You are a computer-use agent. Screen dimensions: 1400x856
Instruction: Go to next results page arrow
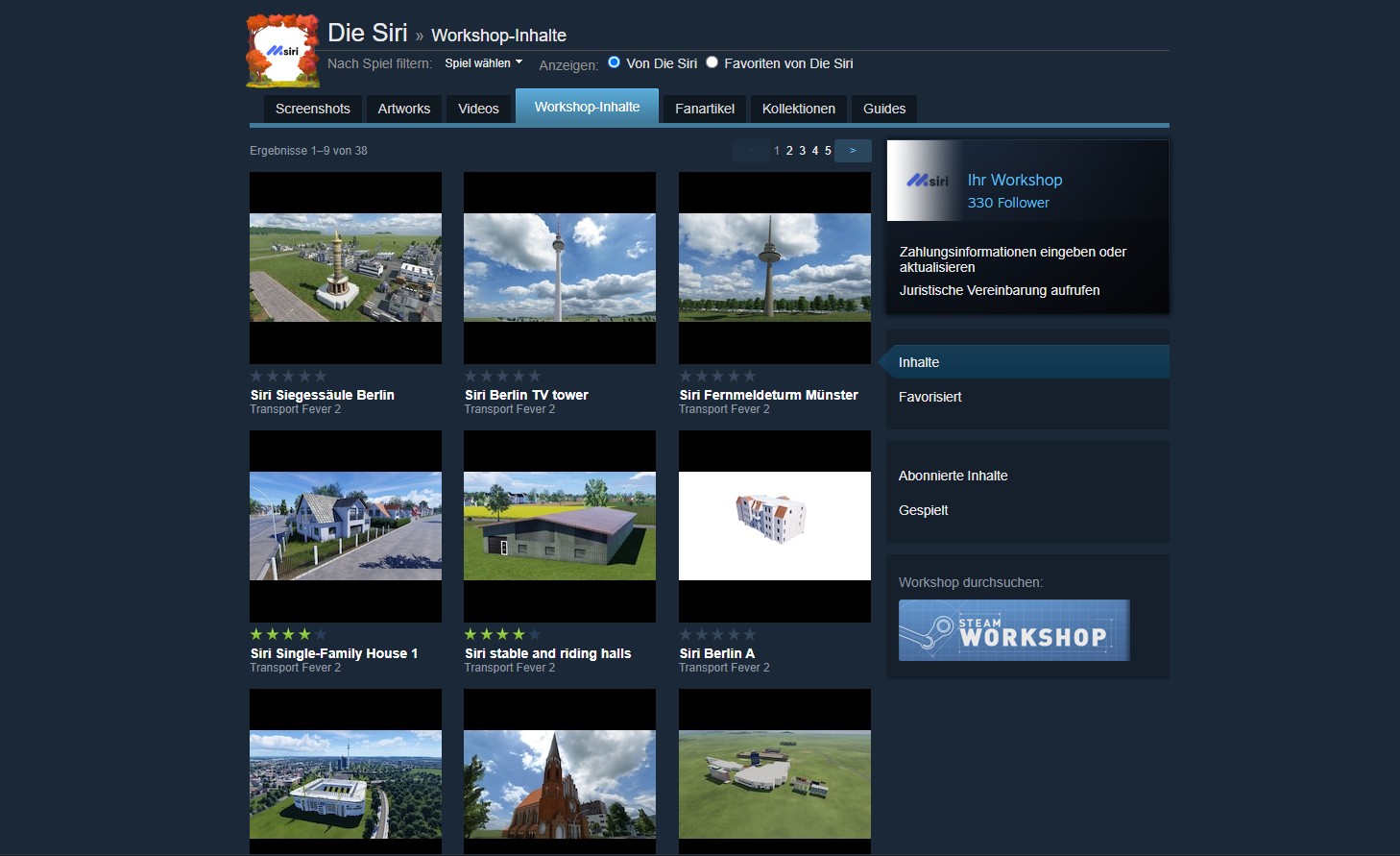click(x=852, y=151)
